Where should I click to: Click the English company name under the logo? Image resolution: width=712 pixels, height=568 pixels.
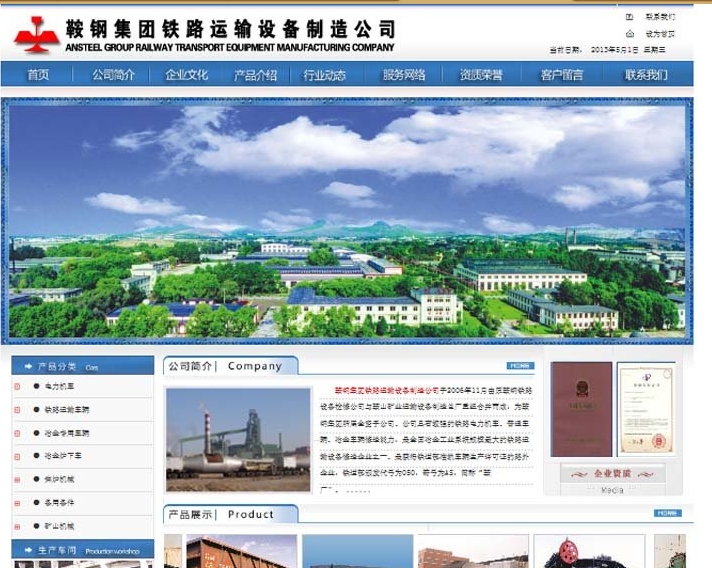coord(230,47)
